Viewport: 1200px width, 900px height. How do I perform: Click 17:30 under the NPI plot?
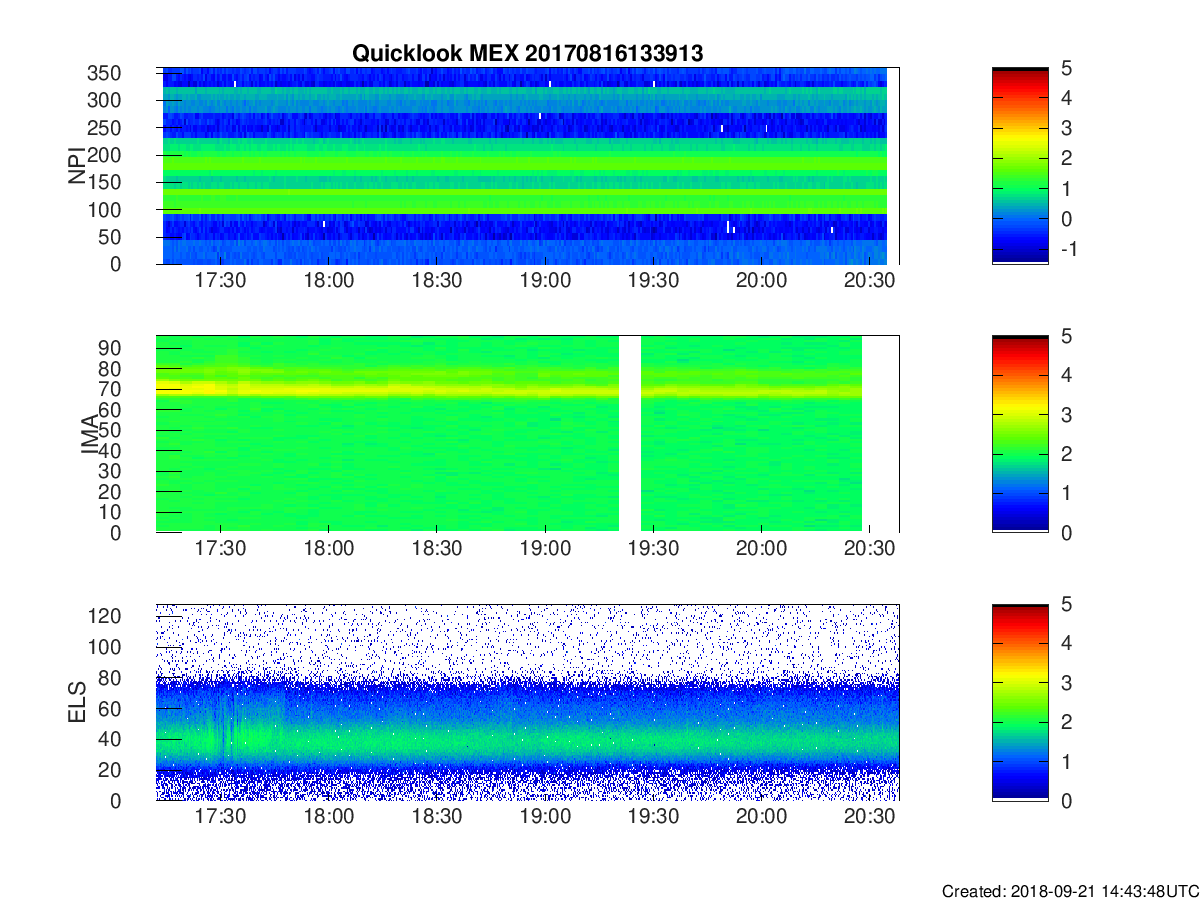pos(220,282)
